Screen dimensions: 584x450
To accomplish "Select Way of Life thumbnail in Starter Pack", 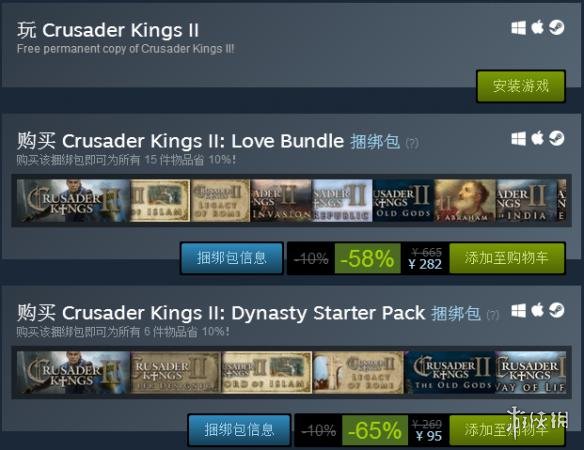I will pos(531,373).
